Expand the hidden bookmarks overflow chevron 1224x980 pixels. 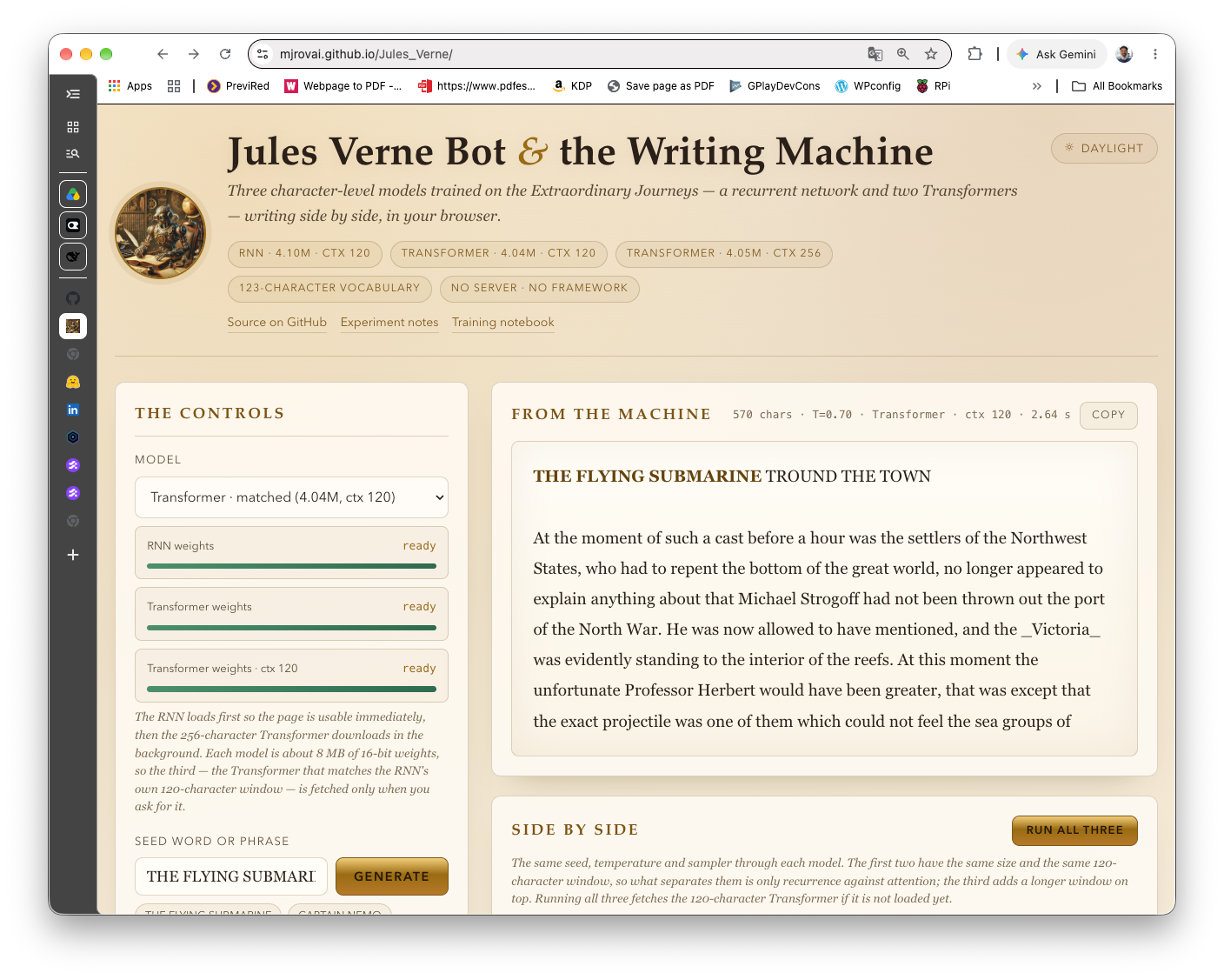pos(1037,86)
